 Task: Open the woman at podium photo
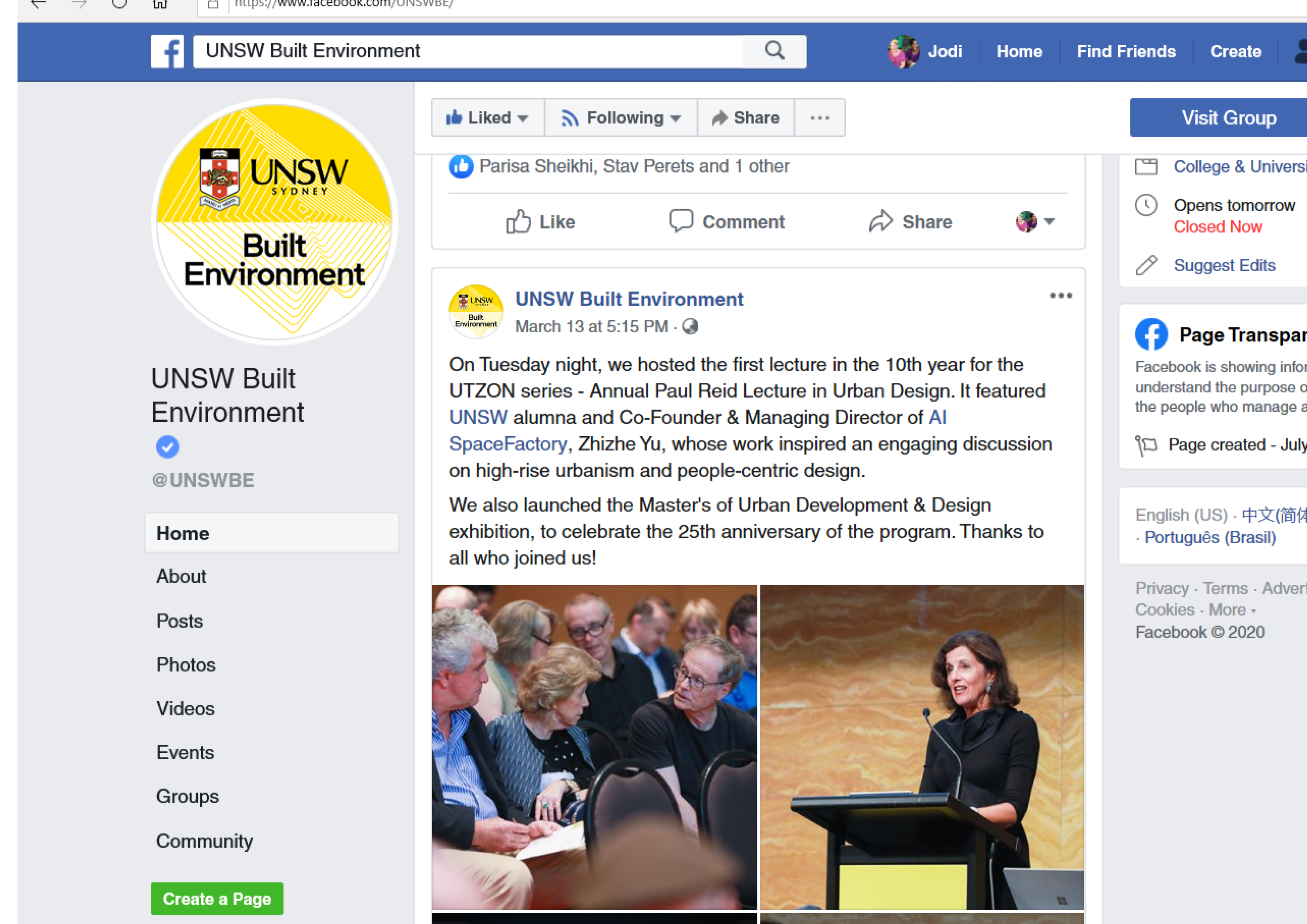pos(922,747)
